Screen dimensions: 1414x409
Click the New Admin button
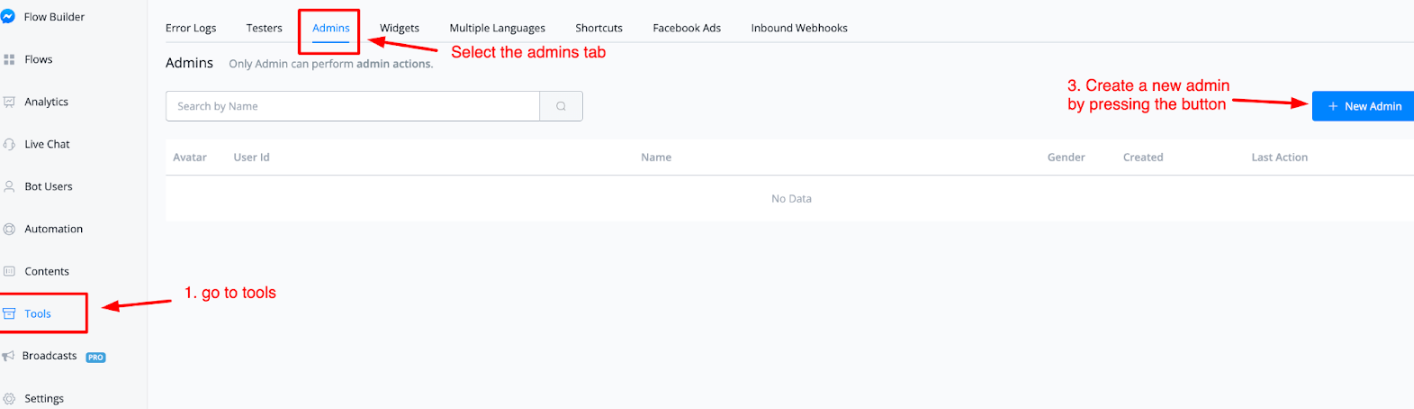(x=1363, y=106)
